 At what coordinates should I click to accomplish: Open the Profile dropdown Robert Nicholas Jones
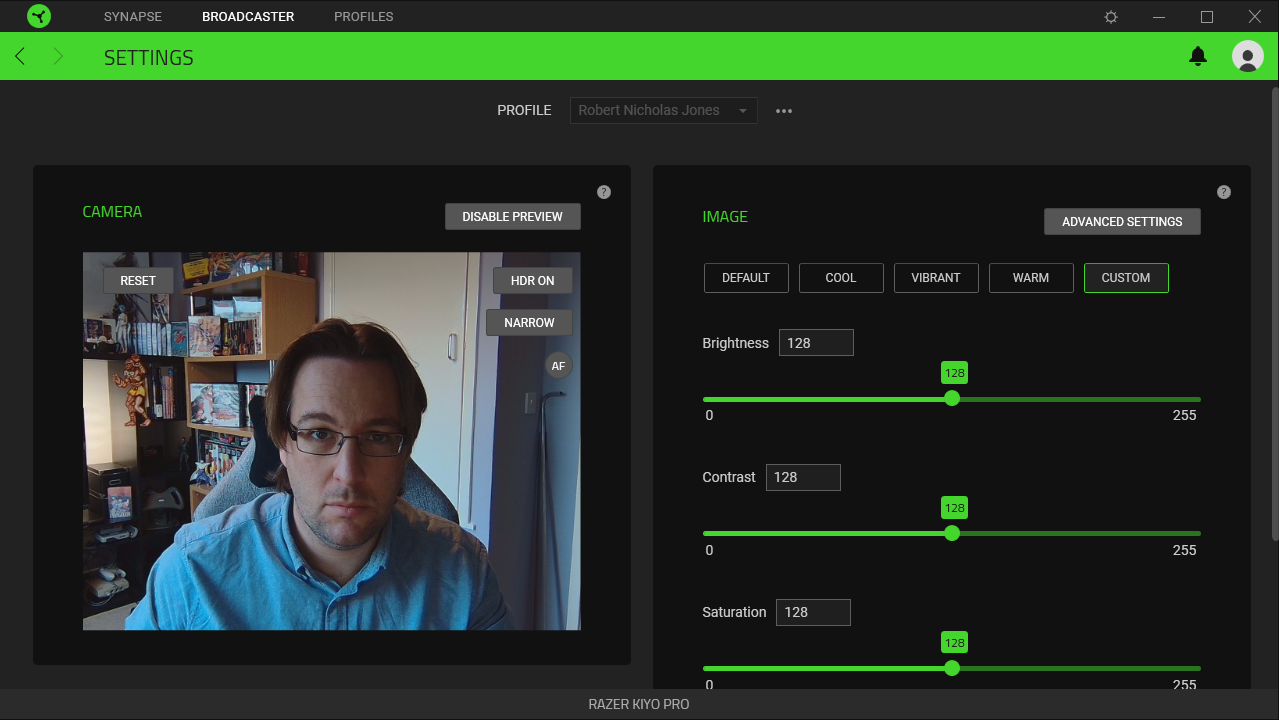663,111
